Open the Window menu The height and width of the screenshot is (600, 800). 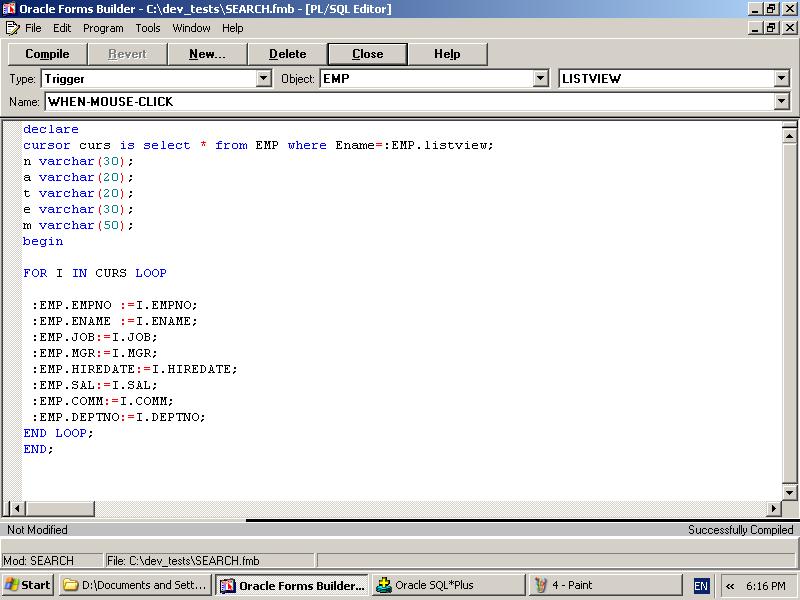pos(191,28)
